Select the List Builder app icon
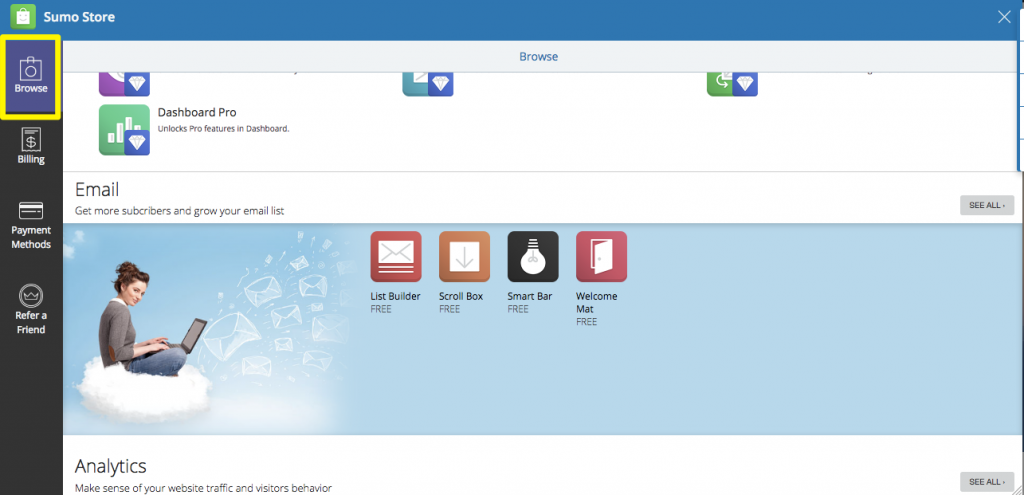Screen dimensions: 1024x495 (x=396, y=257)
